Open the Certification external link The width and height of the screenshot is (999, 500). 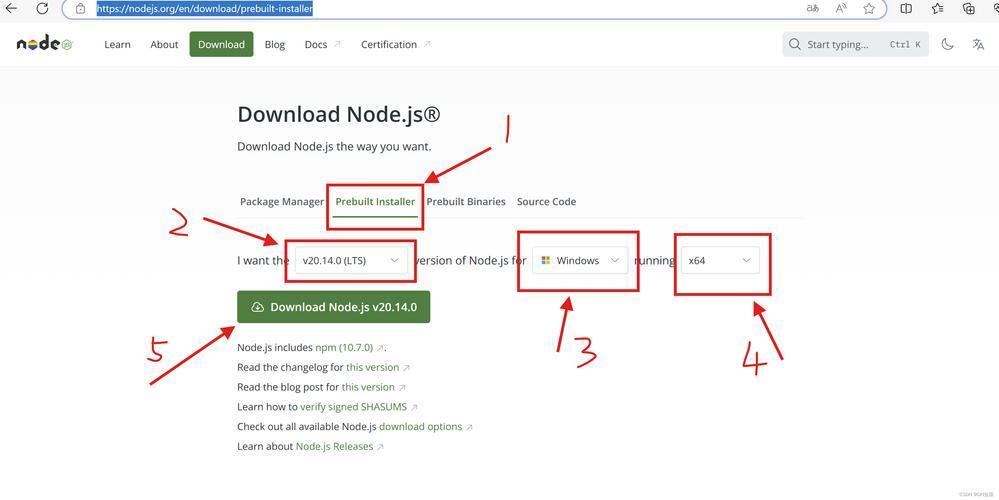396,45
